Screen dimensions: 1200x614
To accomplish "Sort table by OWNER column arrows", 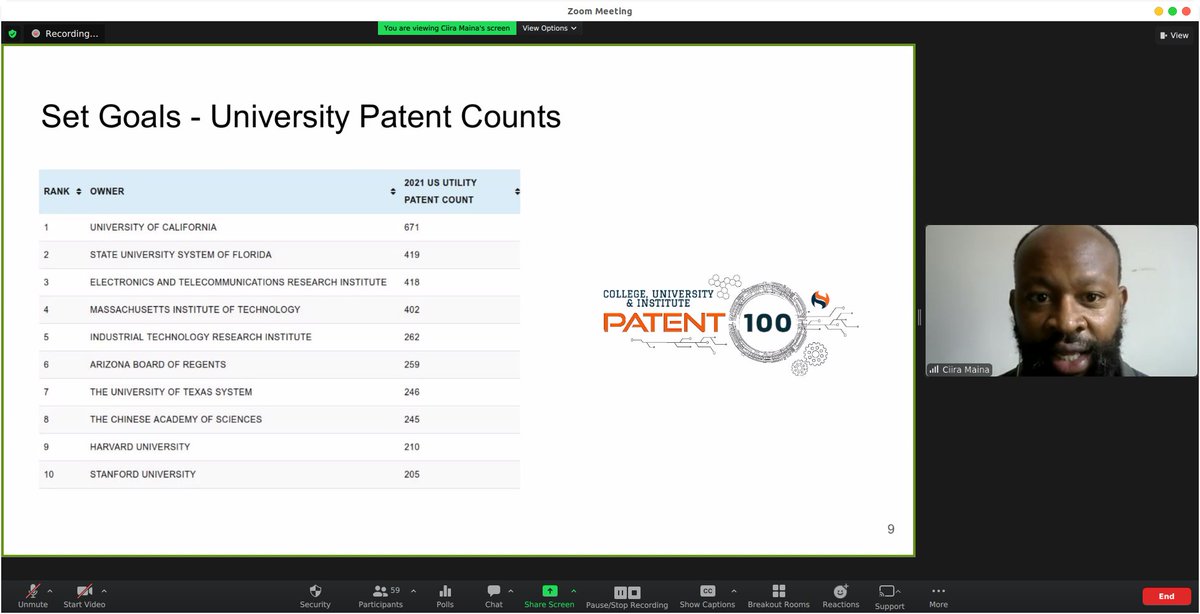I will [x=392, y=191].
